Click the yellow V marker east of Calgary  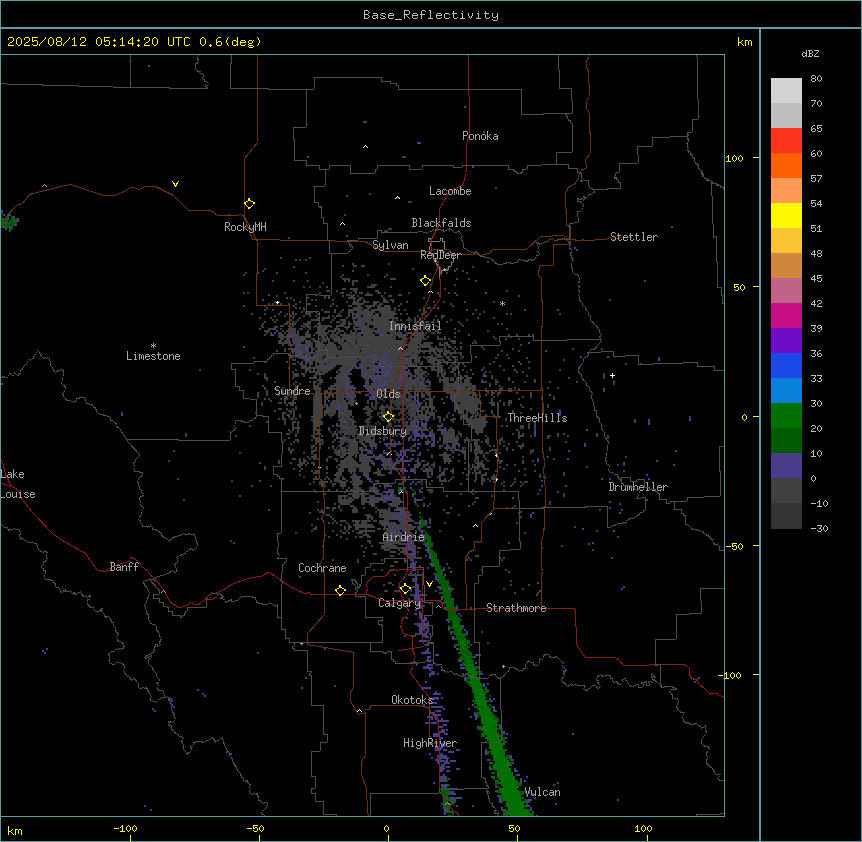coord(429,584)
